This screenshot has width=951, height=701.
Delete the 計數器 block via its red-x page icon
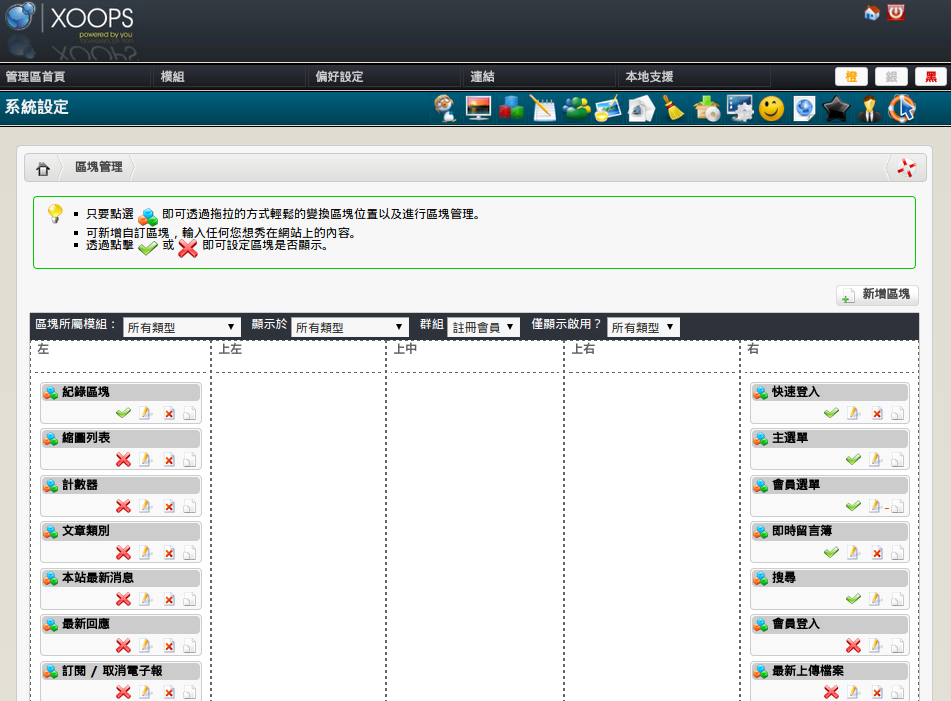[169, 507]
